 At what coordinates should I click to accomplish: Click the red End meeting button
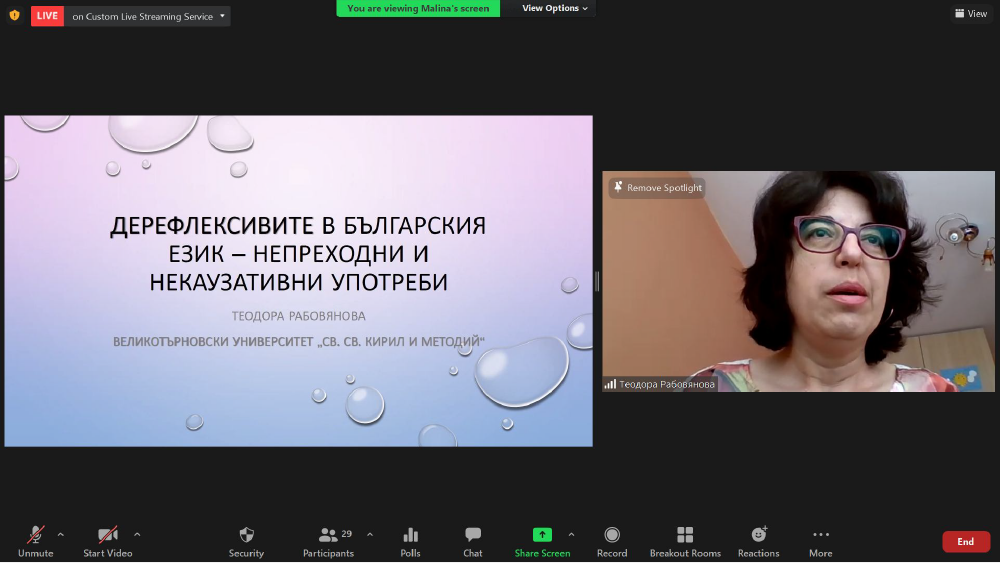(965, 541)
